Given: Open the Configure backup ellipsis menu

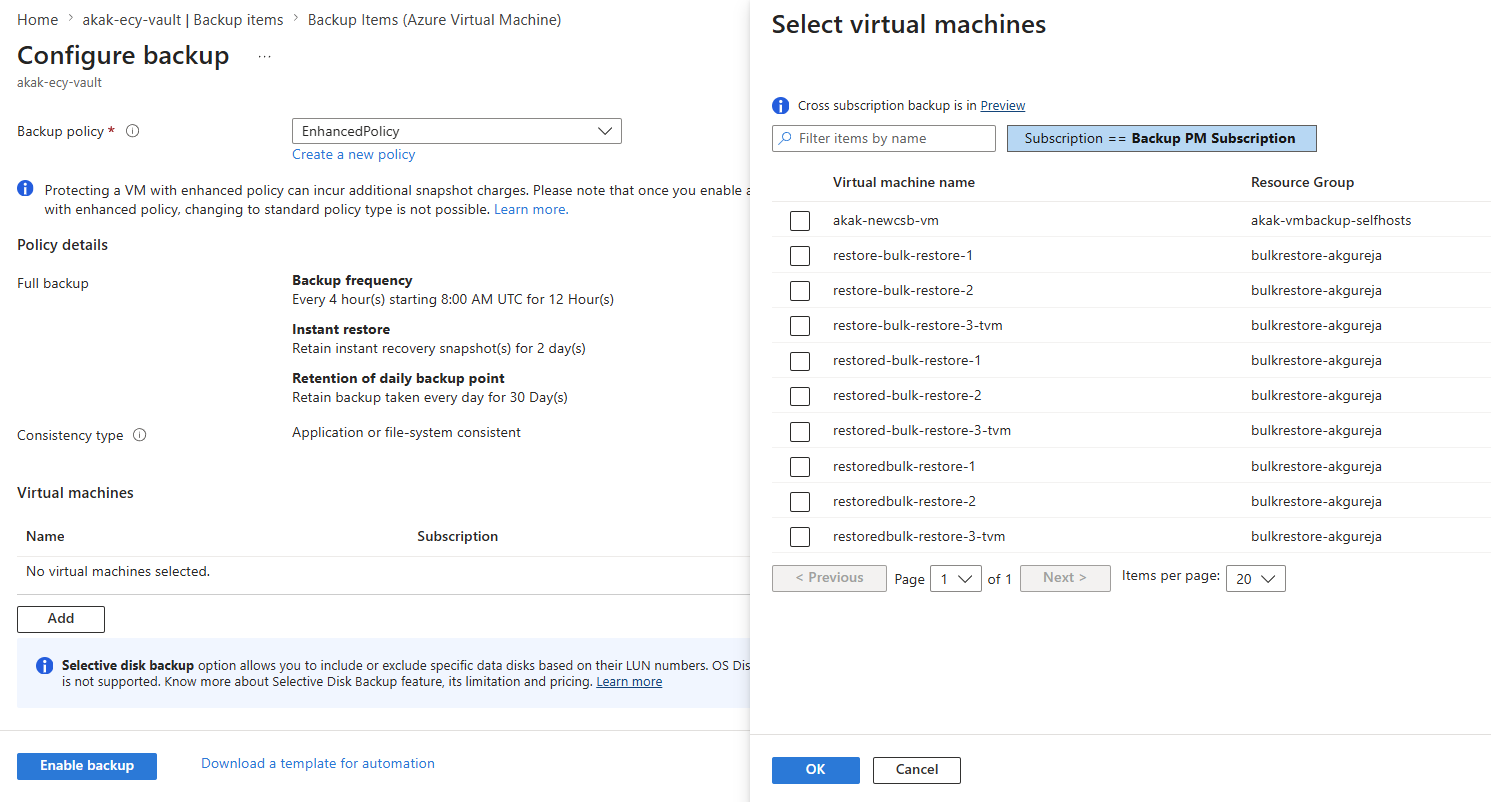Looking at the screenshot, I should pyautogui.click(x=264, y=57).
